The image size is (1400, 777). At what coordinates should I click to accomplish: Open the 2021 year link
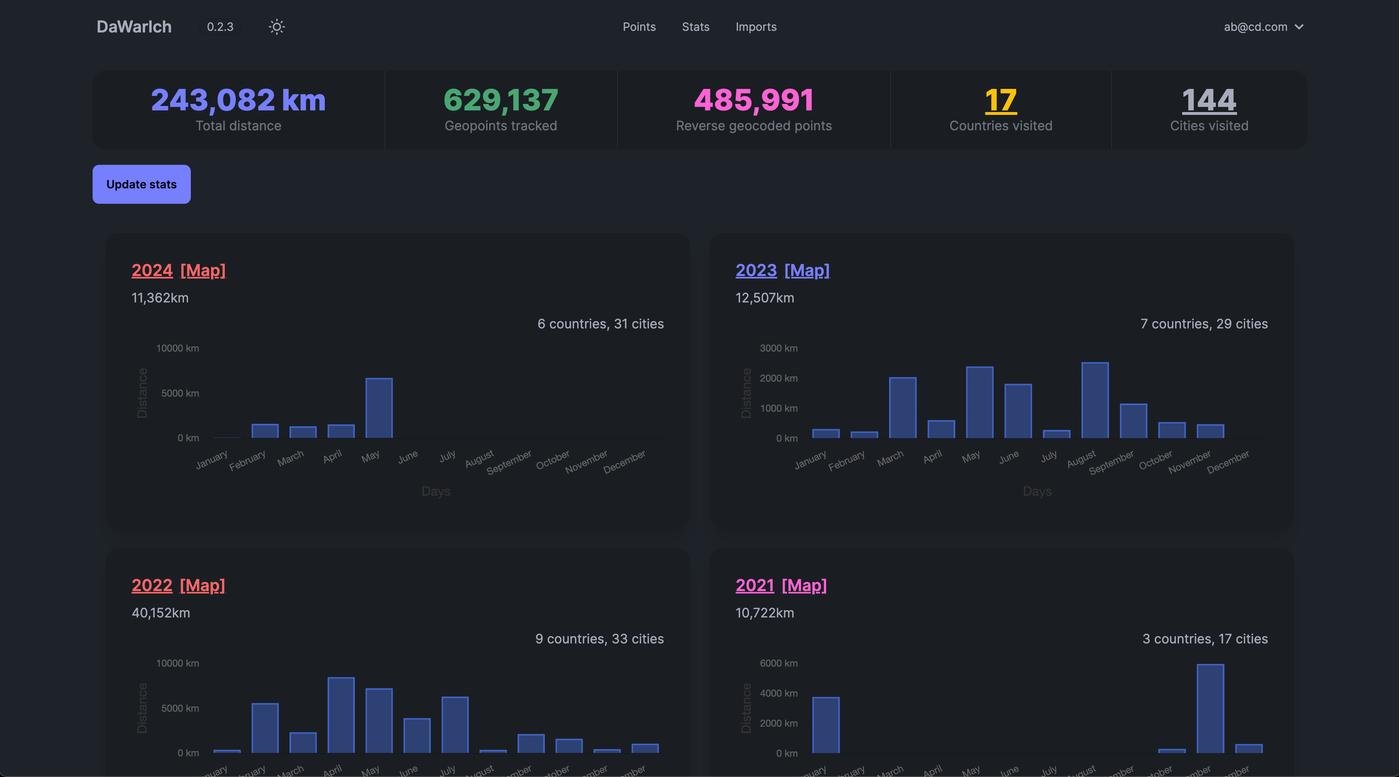[755, 585]
